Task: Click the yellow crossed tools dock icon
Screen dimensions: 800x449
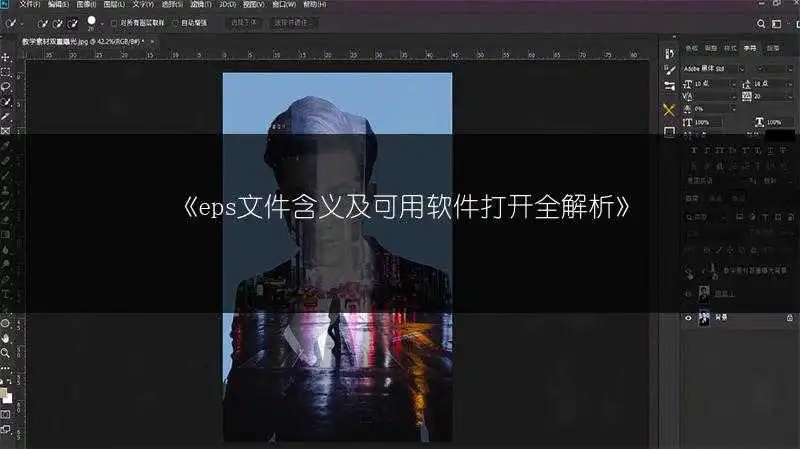Action: pos(669,110)
